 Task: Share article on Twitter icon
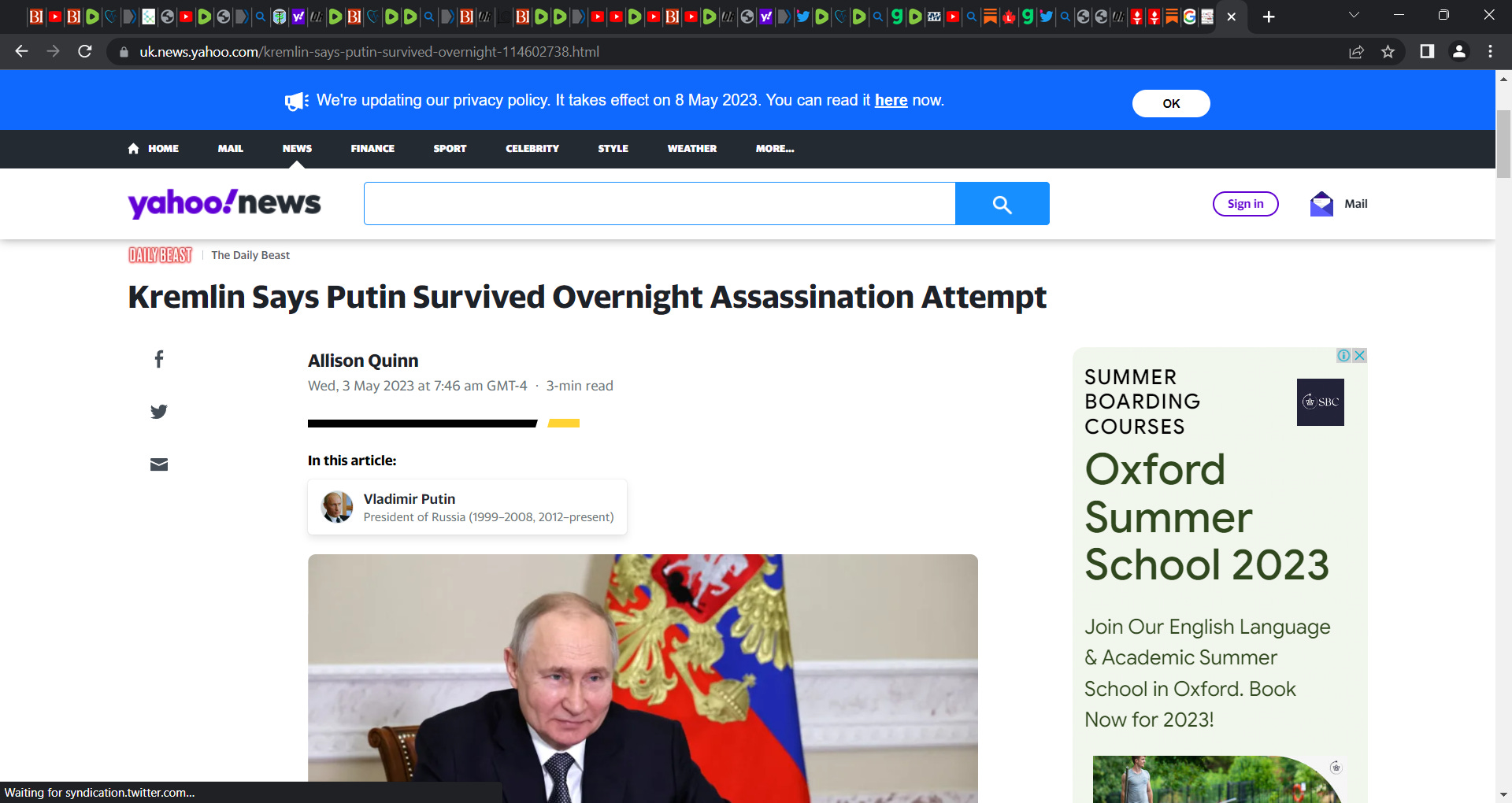pyautogui.click(x=159, y=412)
